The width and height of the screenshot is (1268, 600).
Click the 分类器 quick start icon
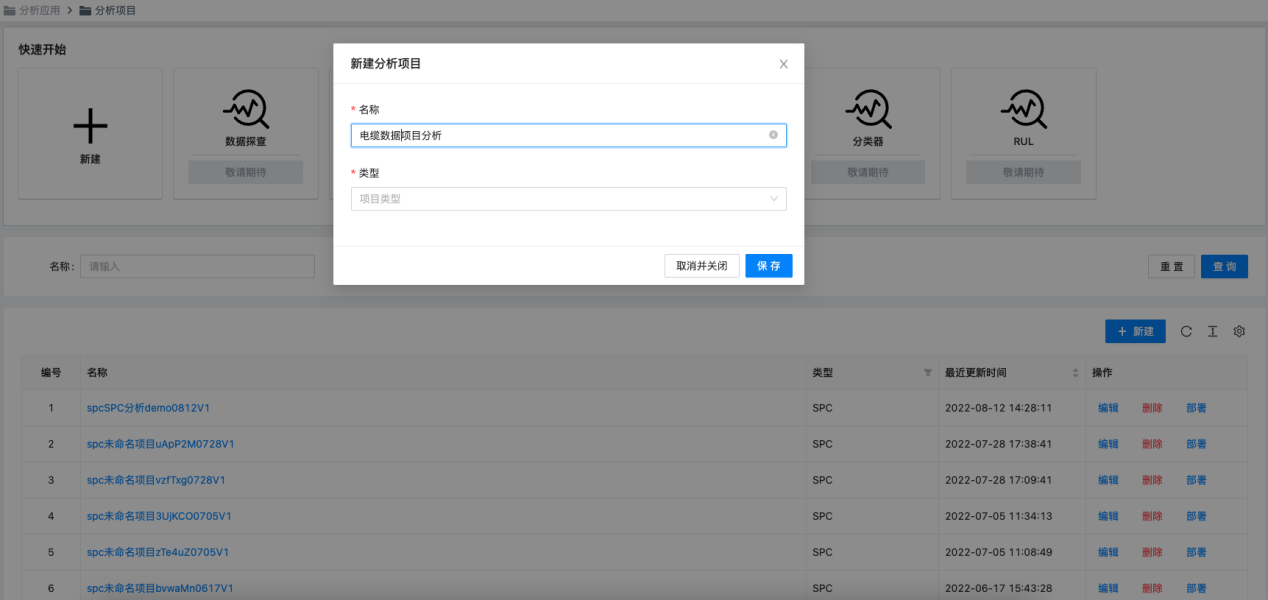coord(867,108)
